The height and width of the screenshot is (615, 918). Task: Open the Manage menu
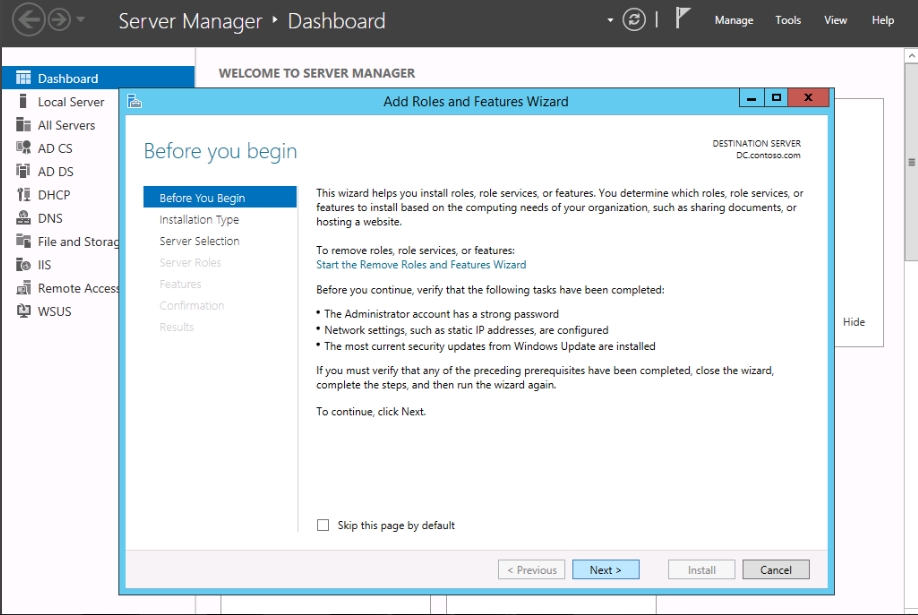(734, 20)
